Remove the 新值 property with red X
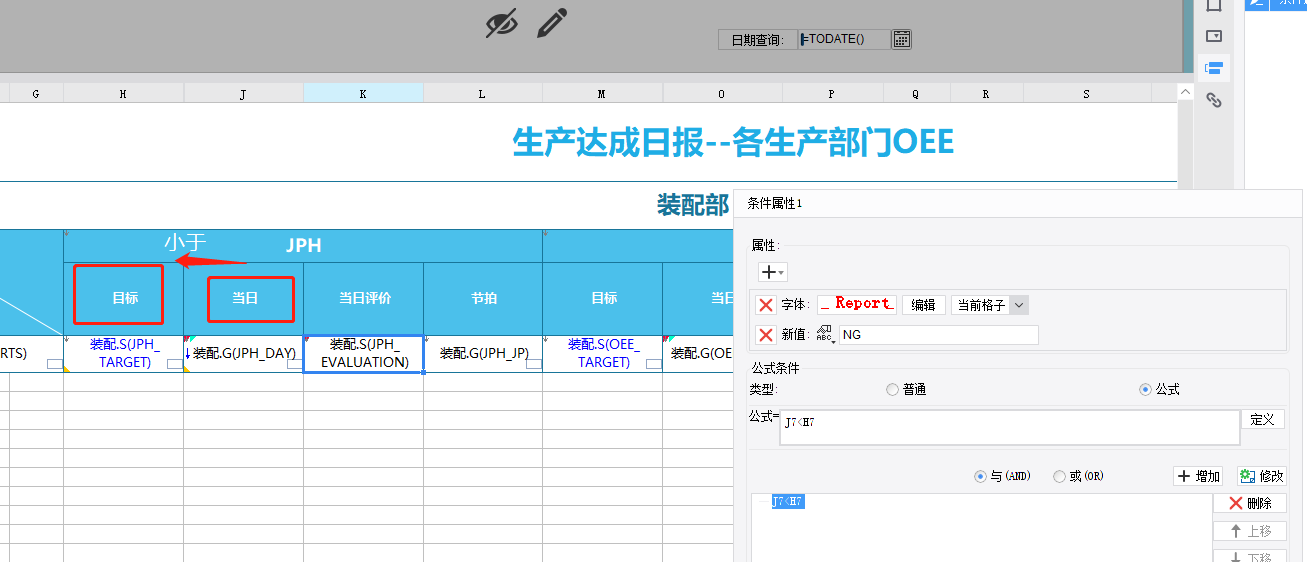This screenshot has height=562, width=1307. click(x=765, y=335)
